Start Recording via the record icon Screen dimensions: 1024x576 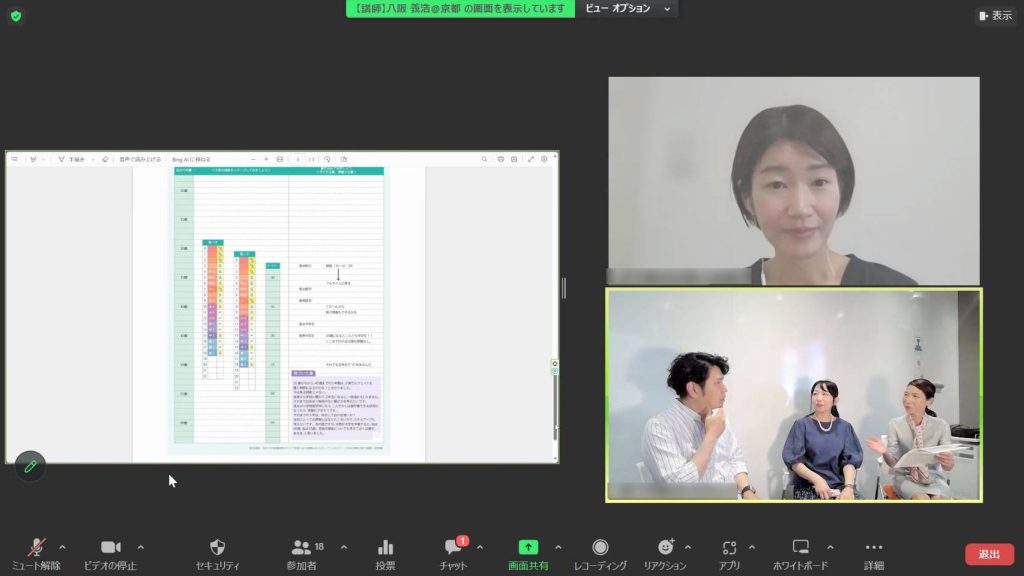coord(600,548)
